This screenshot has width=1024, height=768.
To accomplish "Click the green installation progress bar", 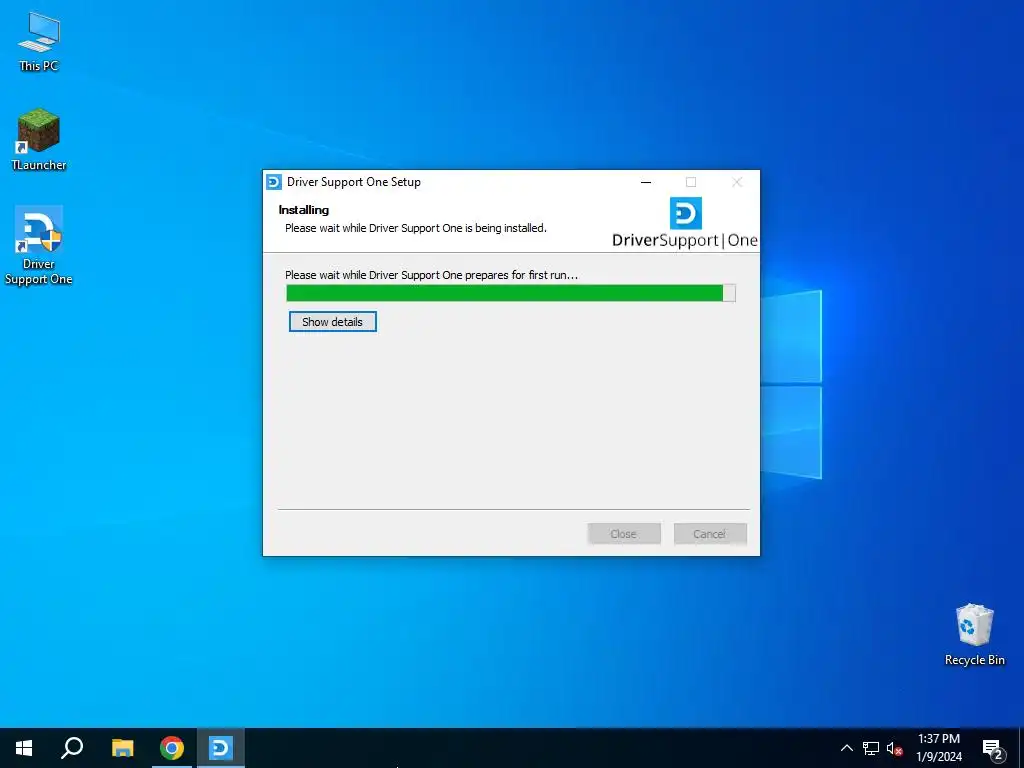I will click(x=511, y=293).
